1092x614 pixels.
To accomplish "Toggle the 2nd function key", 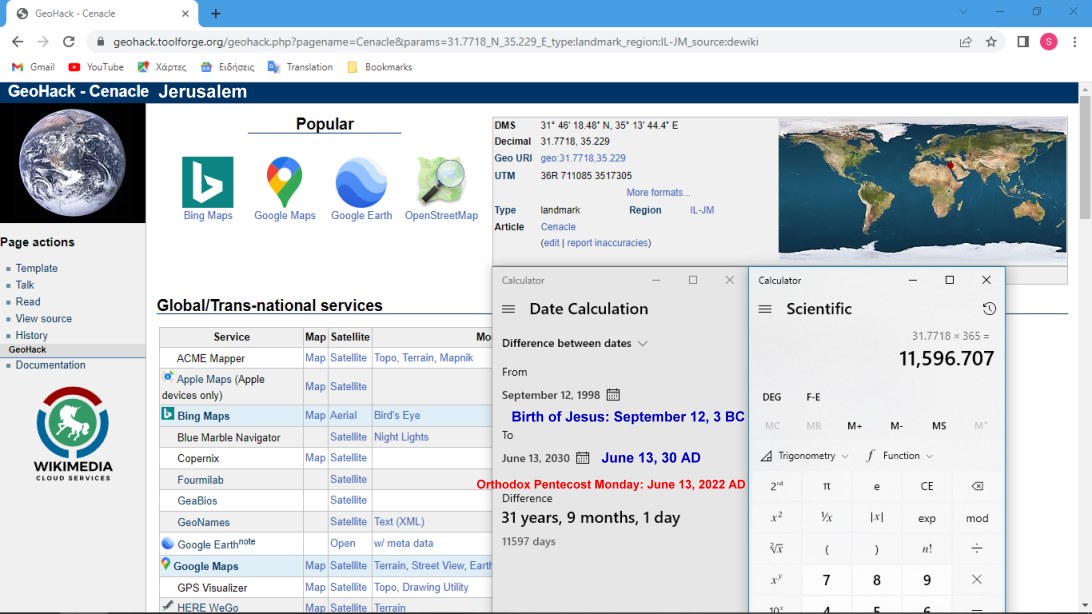I will [777, 486].
